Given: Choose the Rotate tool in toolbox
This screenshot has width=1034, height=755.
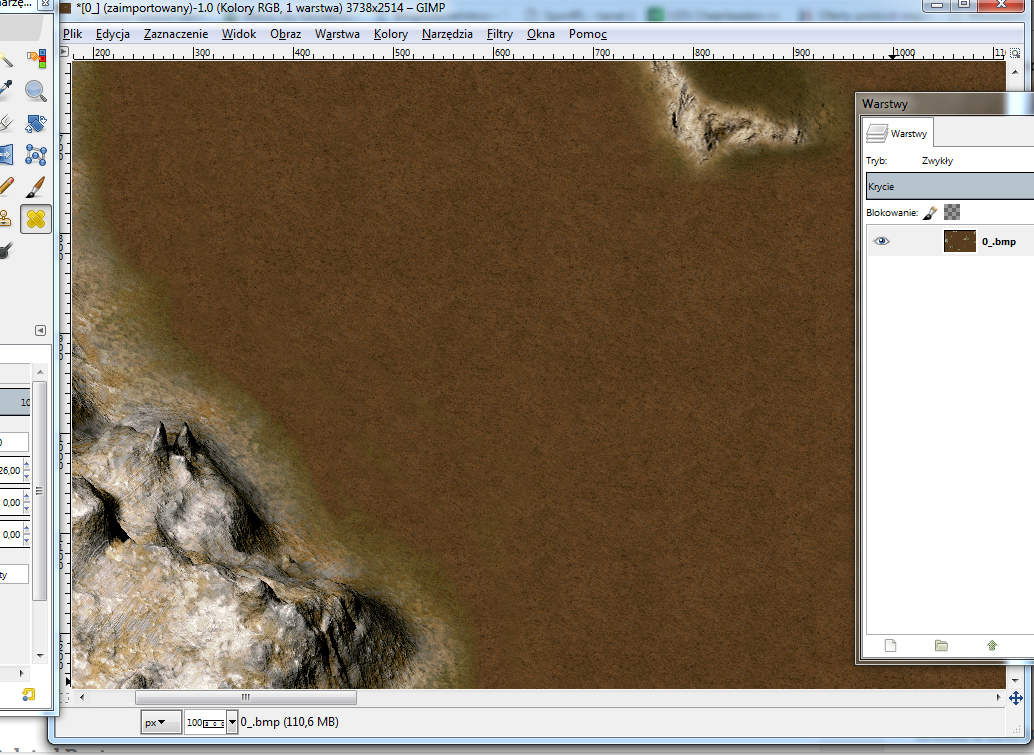Looking at the screenshot, I should coord(36,123).
